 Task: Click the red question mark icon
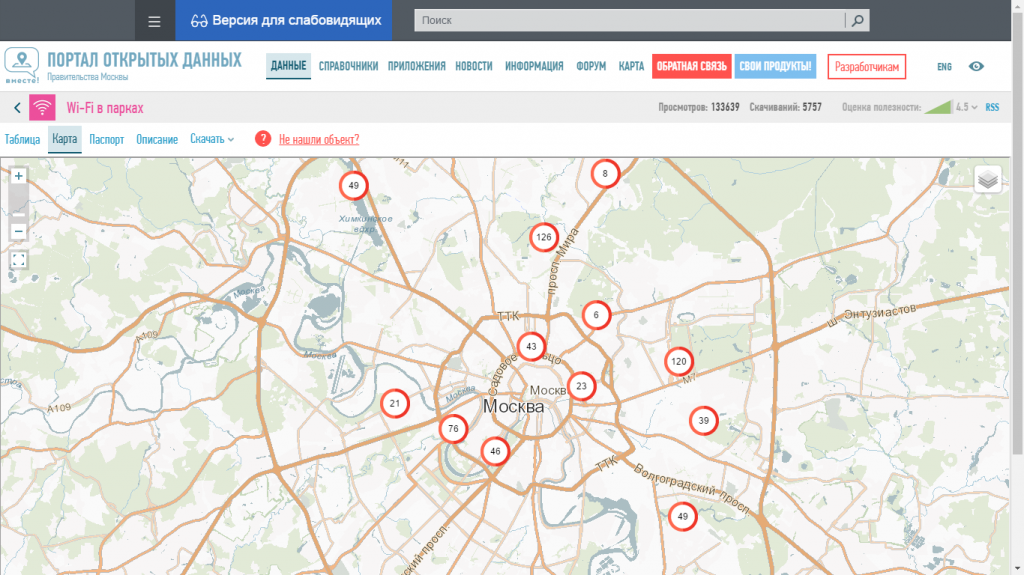[x=263, y=139]
